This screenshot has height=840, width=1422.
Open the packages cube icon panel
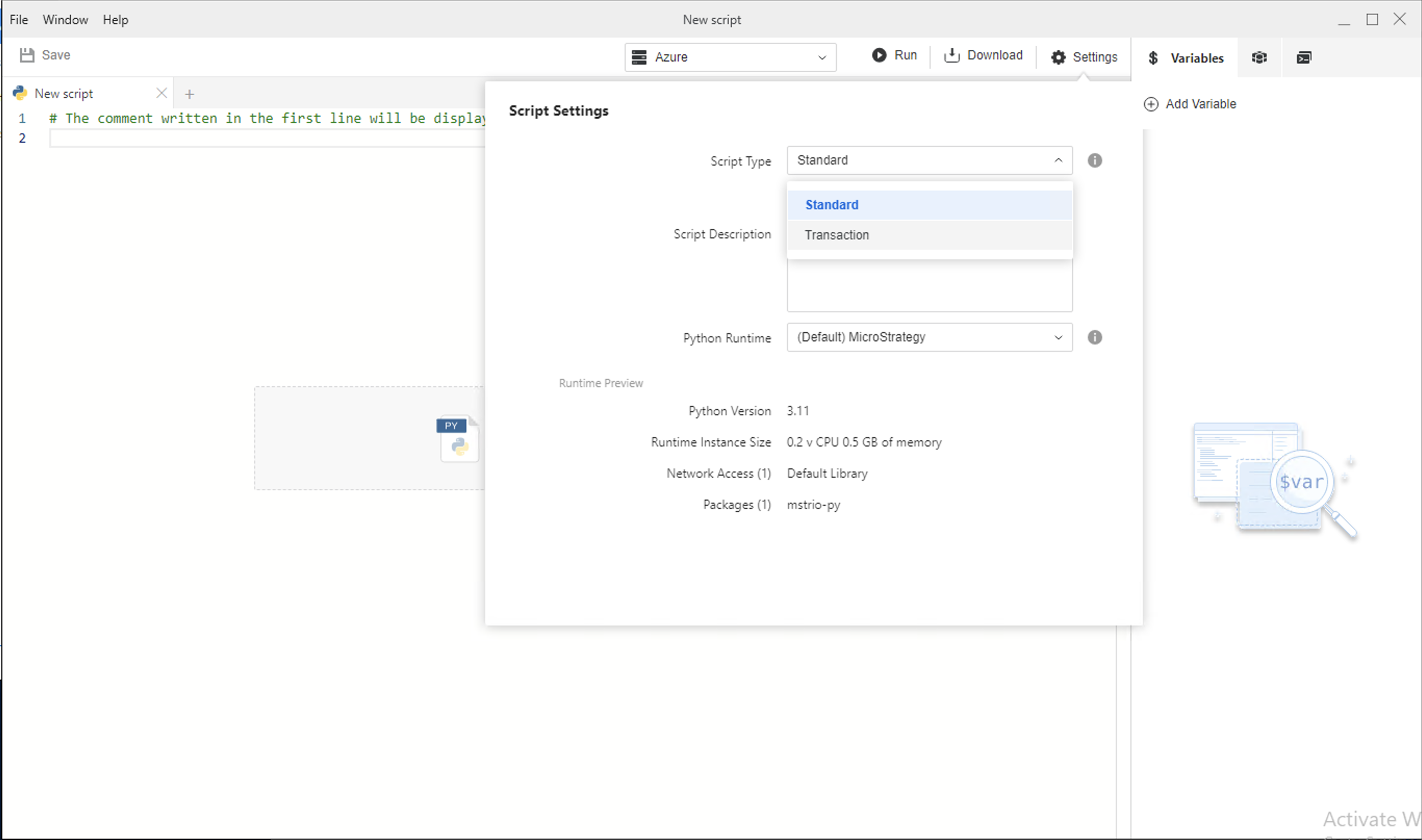[1259, 57]
